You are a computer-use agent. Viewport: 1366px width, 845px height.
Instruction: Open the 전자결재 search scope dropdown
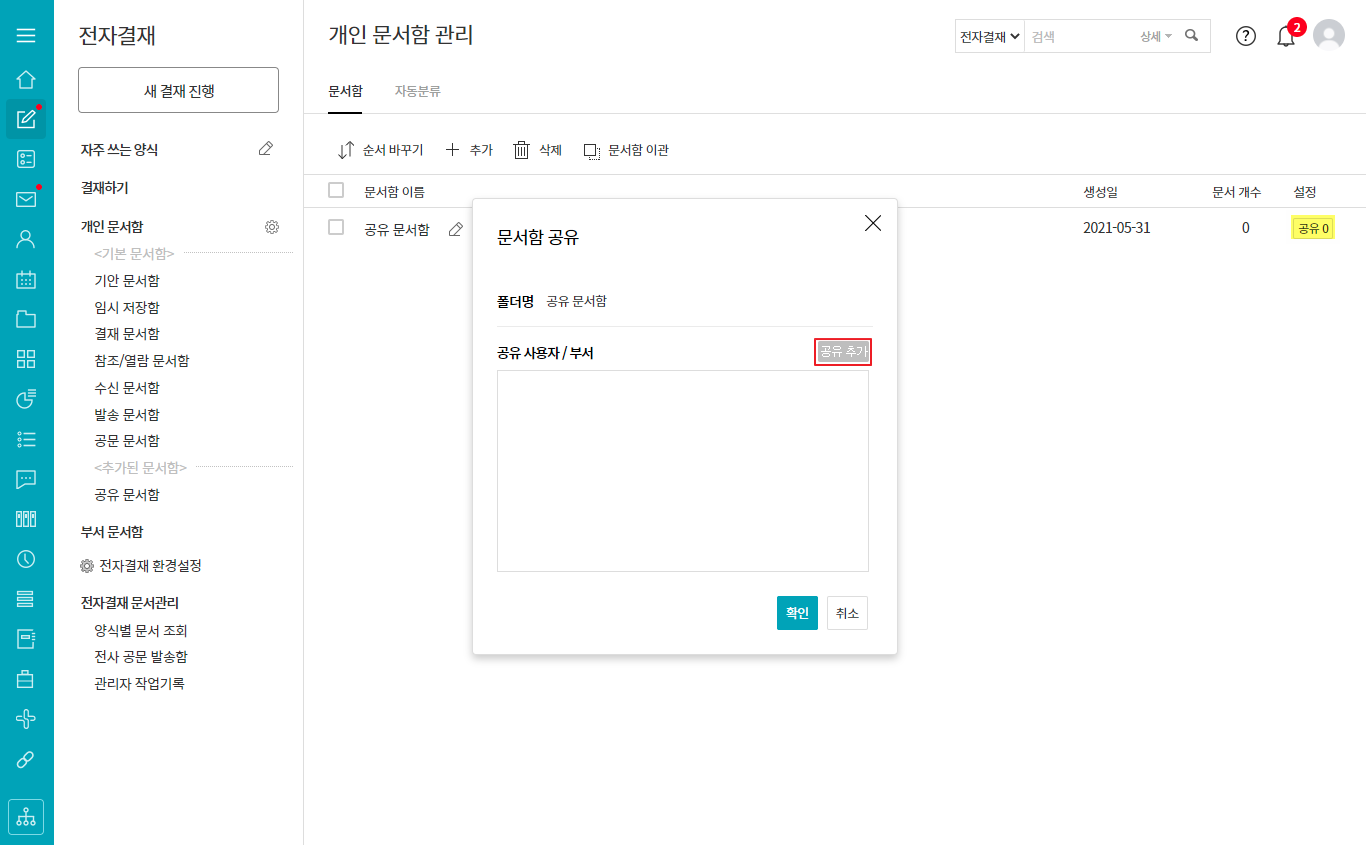[989, 36]
